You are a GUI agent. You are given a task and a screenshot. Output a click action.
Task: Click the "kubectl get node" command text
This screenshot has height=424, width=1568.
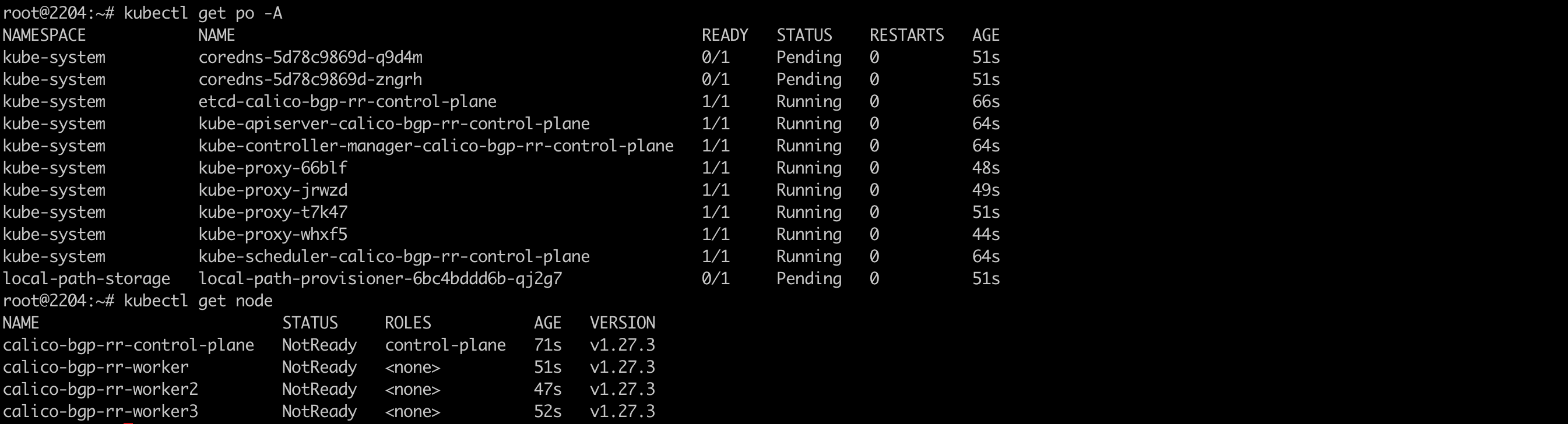[x=198, y=301]
